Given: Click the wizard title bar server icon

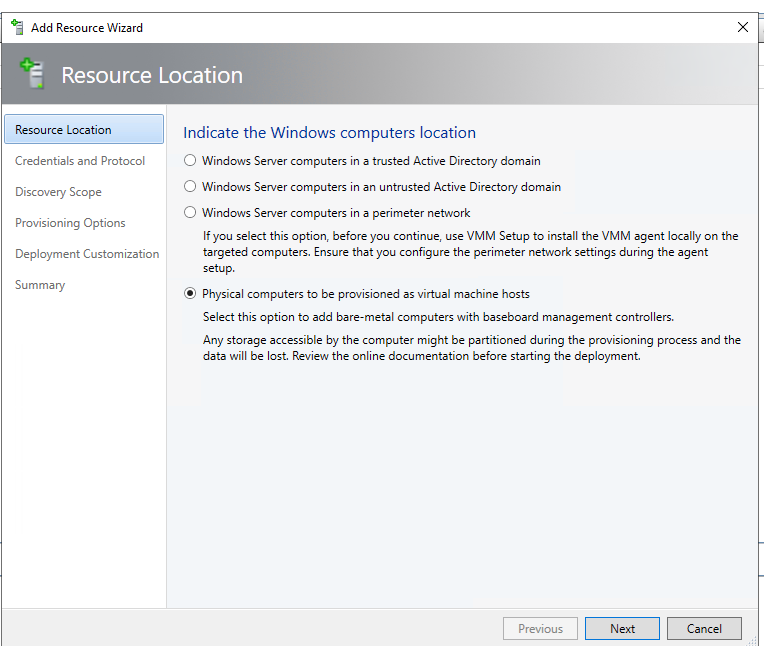Looking at the screenshot, I should click(x=17, y=27).
